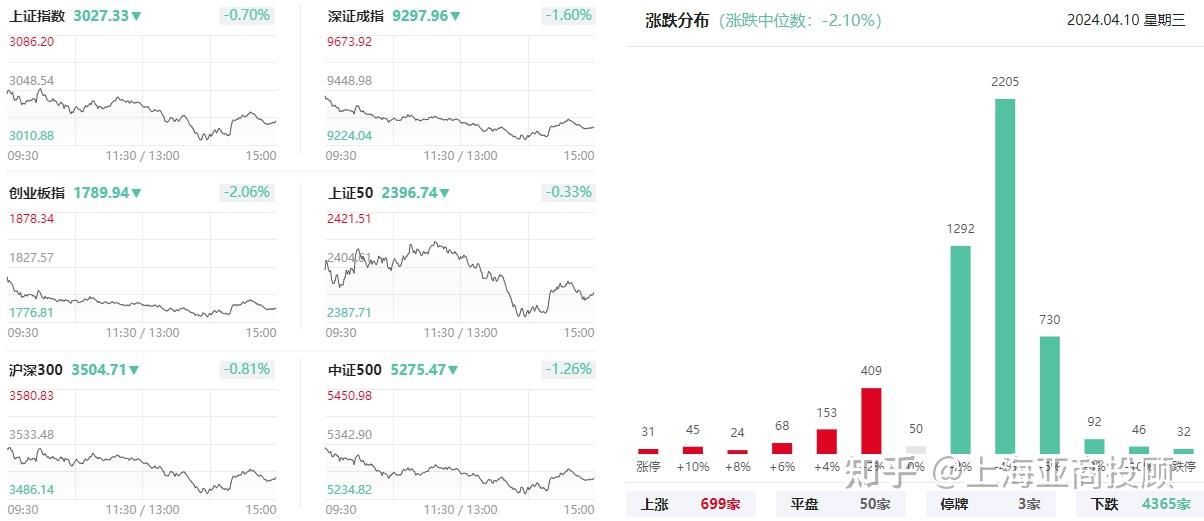Screen dimensions: 1204x521
Task: Select the -0.70% change badge
Action: pos(246,15)
